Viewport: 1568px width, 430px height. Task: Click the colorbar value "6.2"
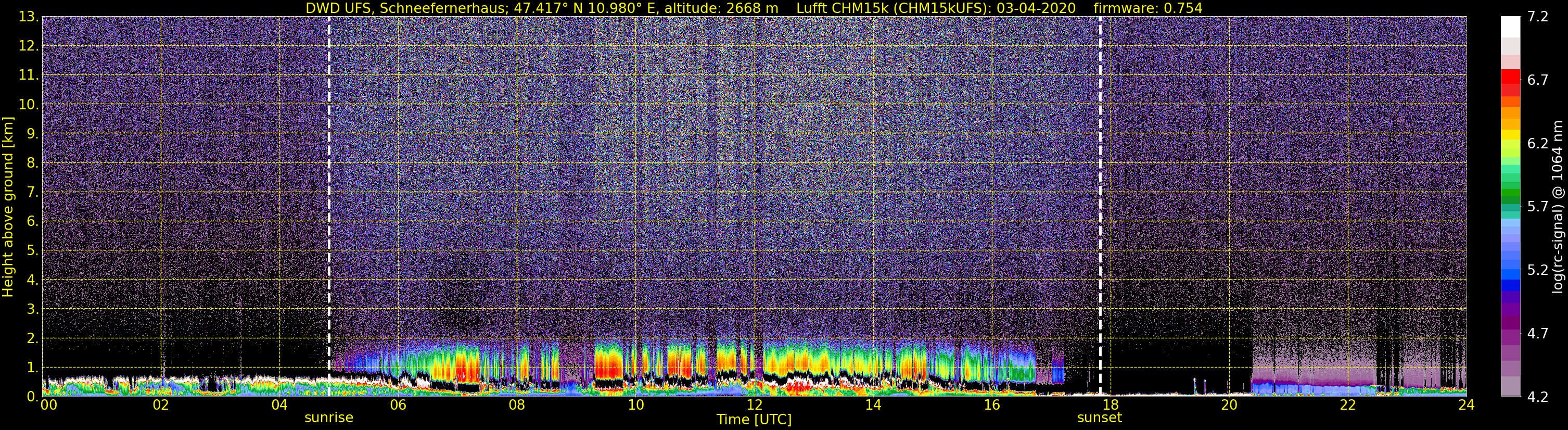[x=1538, y=144]
